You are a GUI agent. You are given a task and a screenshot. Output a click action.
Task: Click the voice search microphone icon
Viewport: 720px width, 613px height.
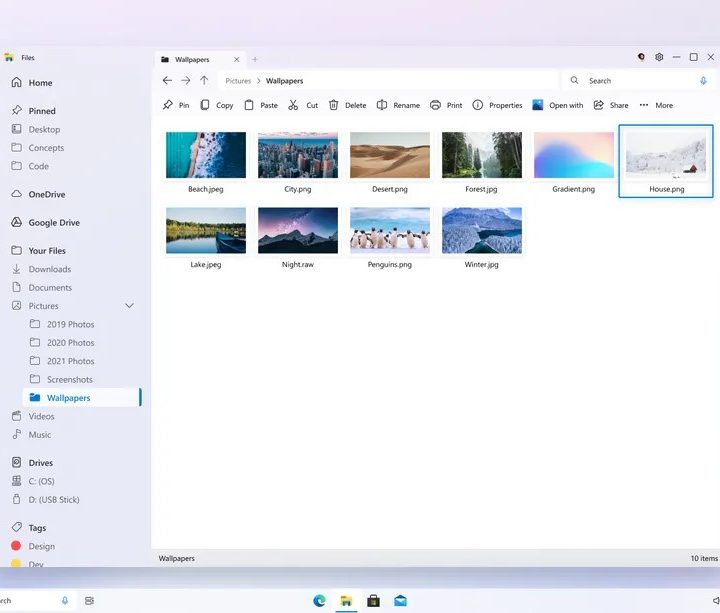[703, 81]
